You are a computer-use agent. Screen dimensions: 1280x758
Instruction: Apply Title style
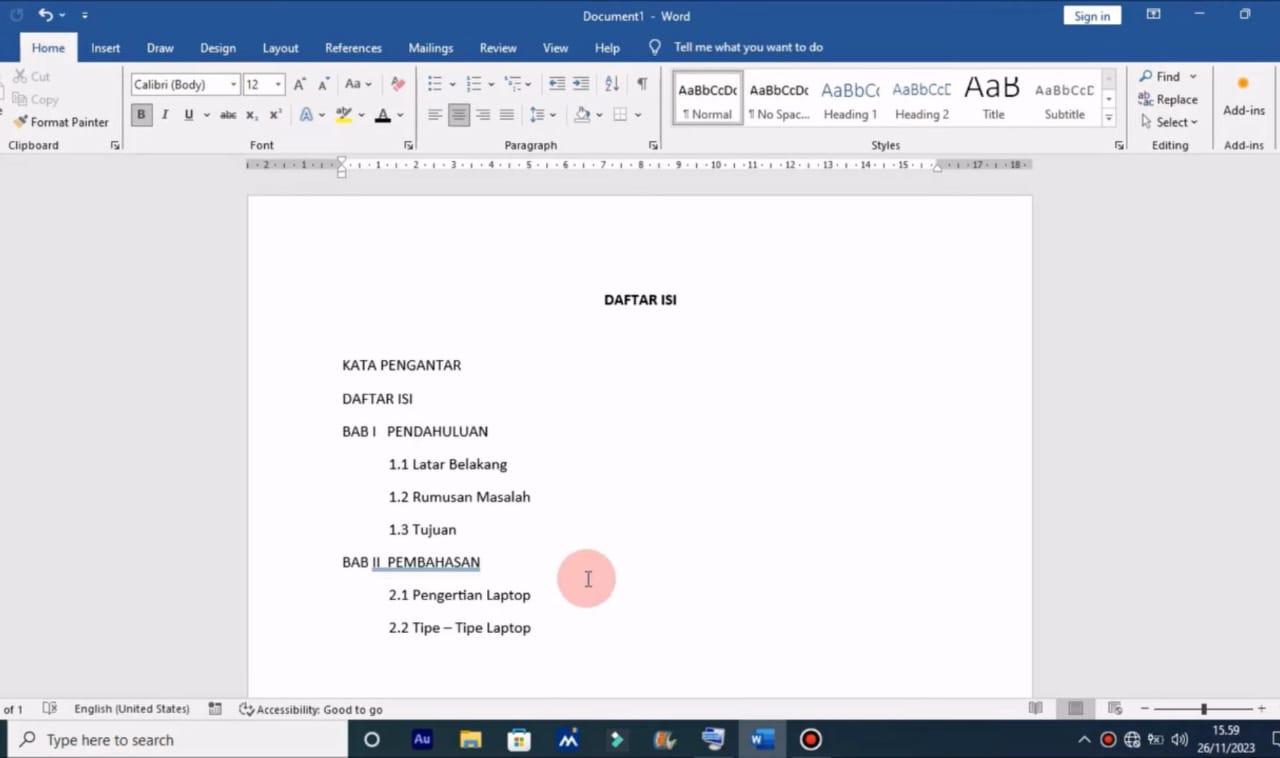pyautogui.click(x=993, y=98)
